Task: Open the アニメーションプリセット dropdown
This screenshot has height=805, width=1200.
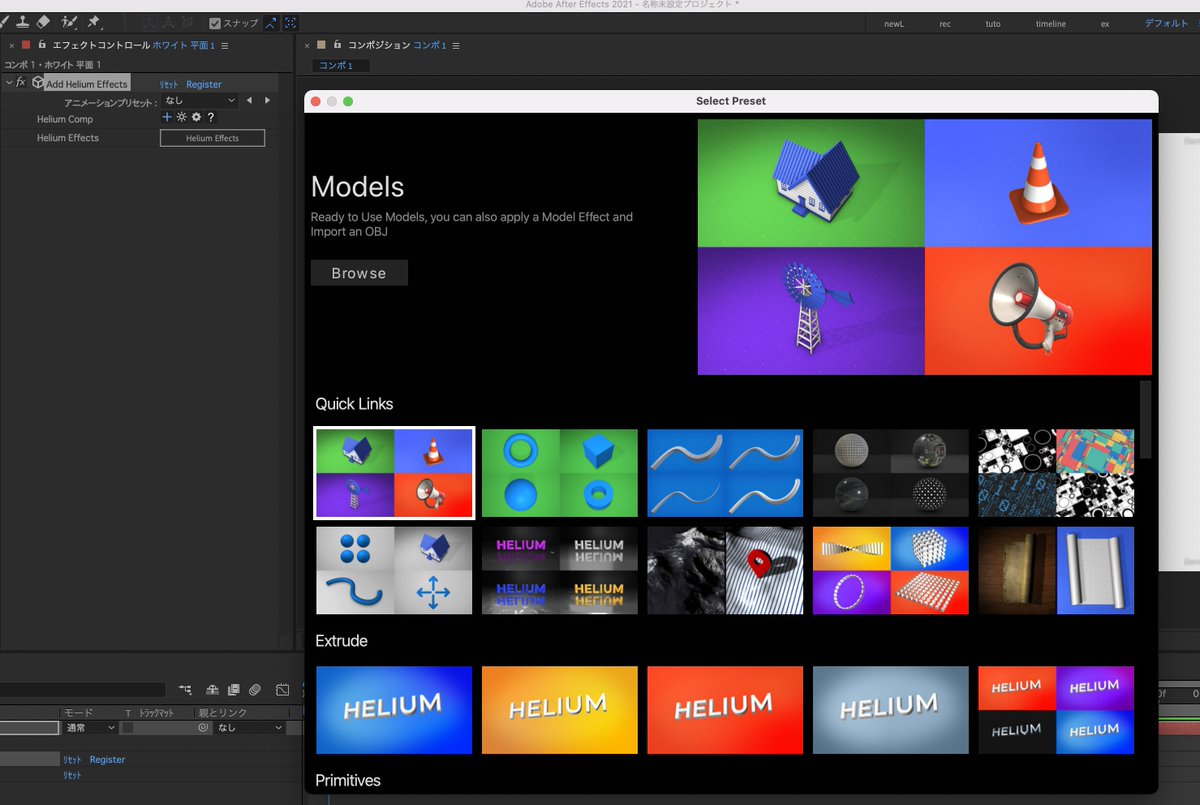Action: [200, 101]
